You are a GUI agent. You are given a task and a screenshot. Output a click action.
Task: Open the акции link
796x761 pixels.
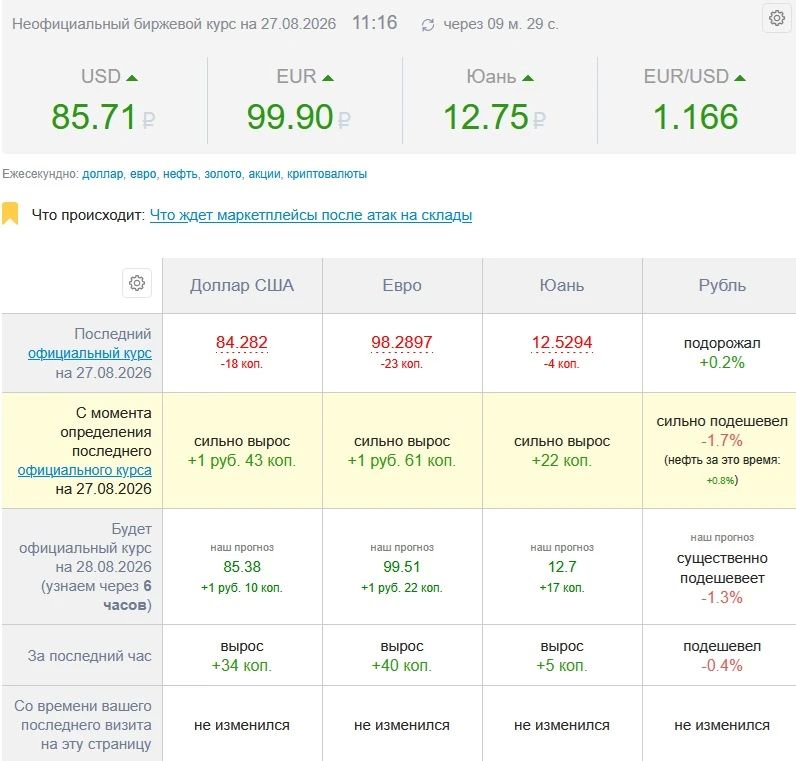click(264, 174)
